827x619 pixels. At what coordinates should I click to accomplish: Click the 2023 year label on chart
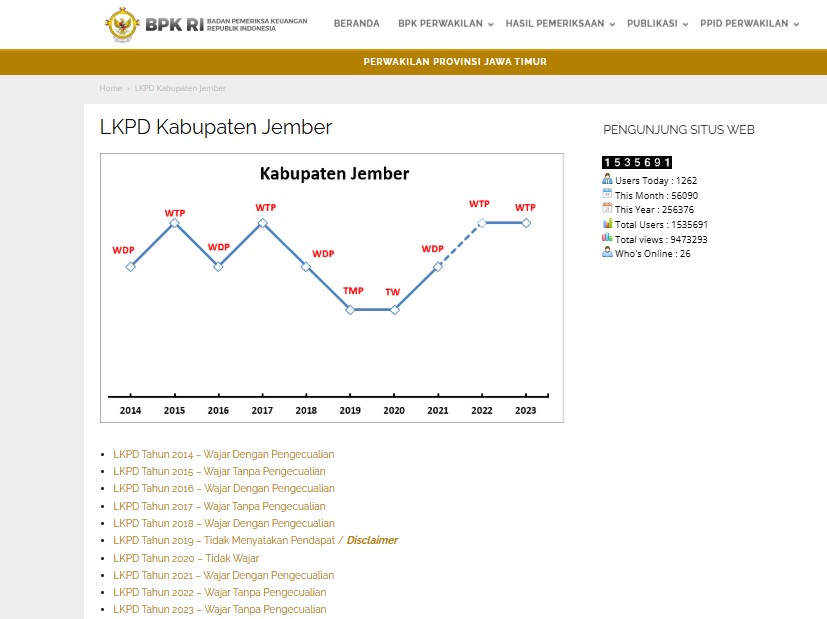525,410
